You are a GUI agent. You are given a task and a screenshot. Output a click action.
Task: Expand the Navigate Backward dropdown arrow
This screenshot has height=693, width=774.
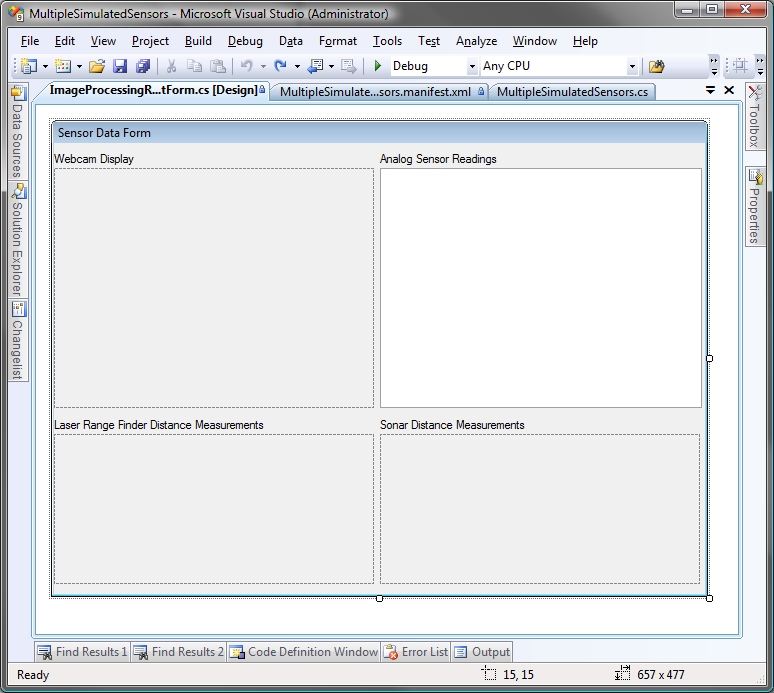(x=331, y=66)
